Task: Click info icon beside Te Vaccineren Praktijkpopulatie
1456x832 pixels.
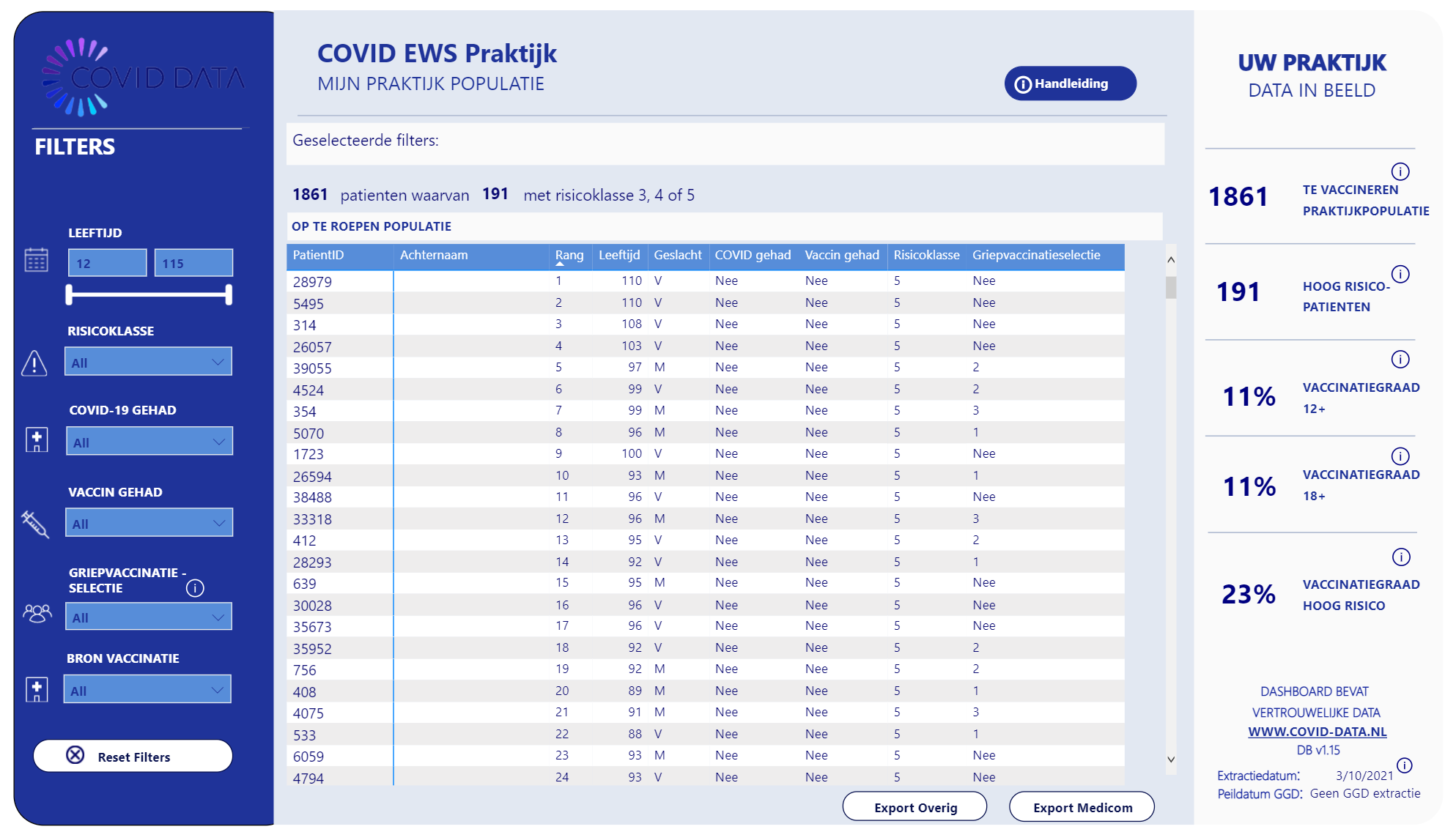Action: [x=1400, y=171]
